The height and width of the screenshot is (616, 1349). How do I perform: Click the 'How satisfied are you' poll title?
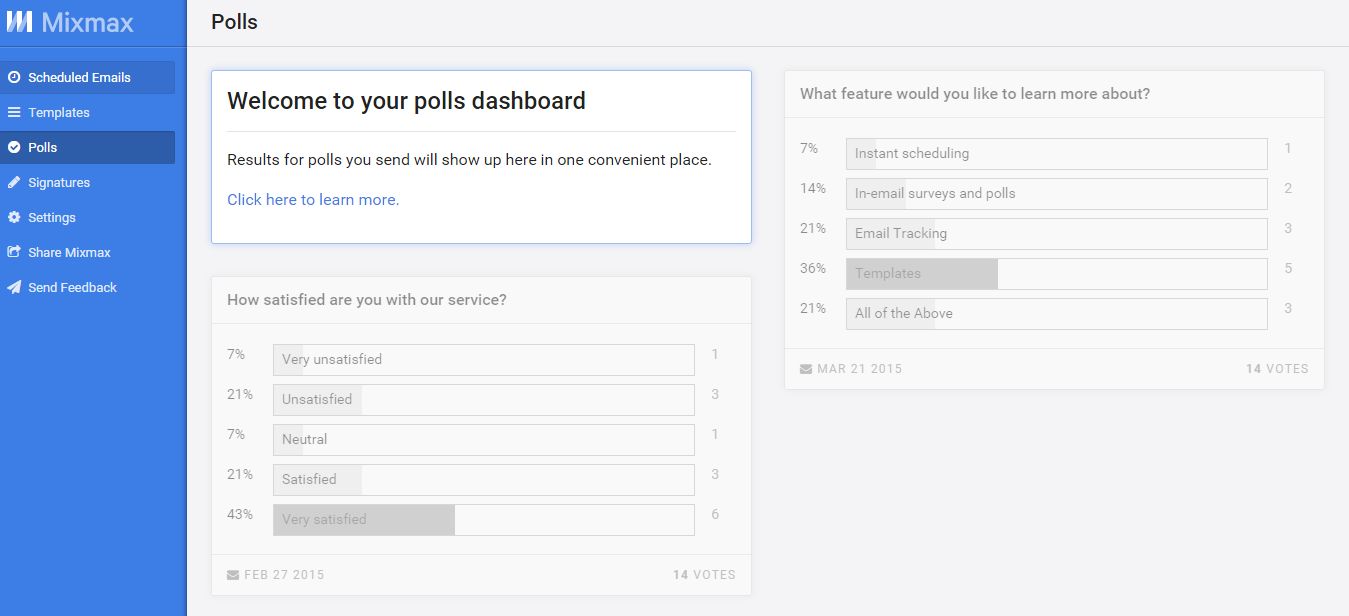pyautogui.click(x=367, y=300)
